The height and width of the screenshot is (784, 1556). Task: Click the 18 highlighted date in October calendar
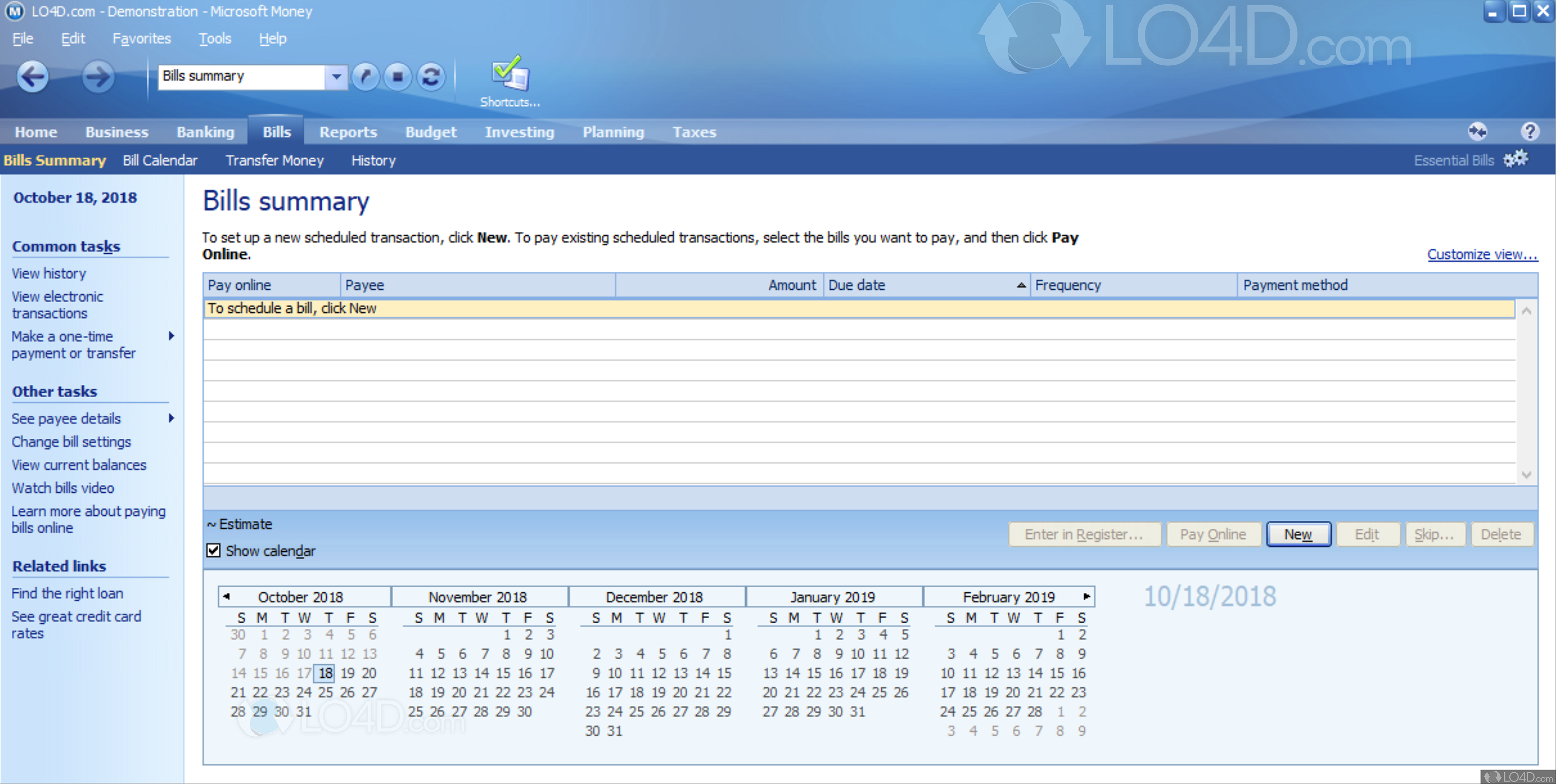pyautogui.click(x=325, y=673)
